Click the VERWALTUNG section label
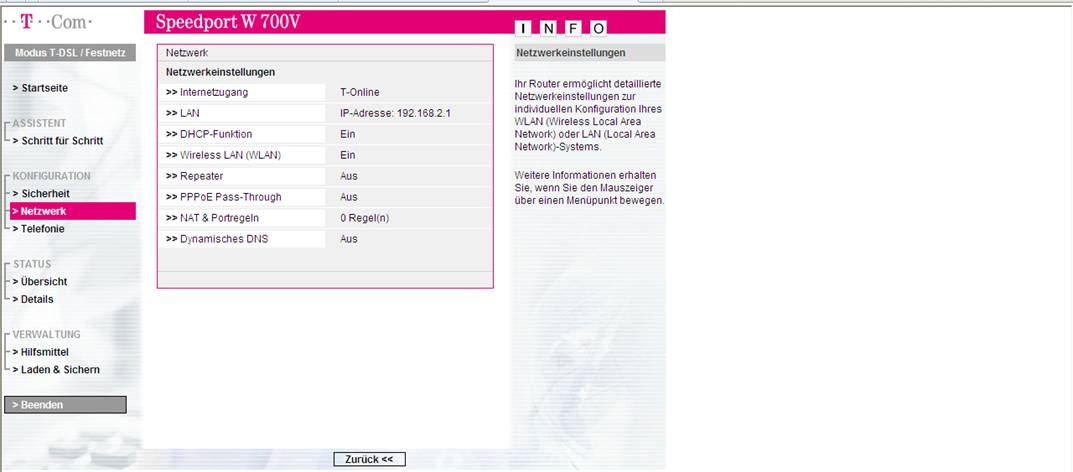This screenshot has height=472, width=1073. click(47, 335)
